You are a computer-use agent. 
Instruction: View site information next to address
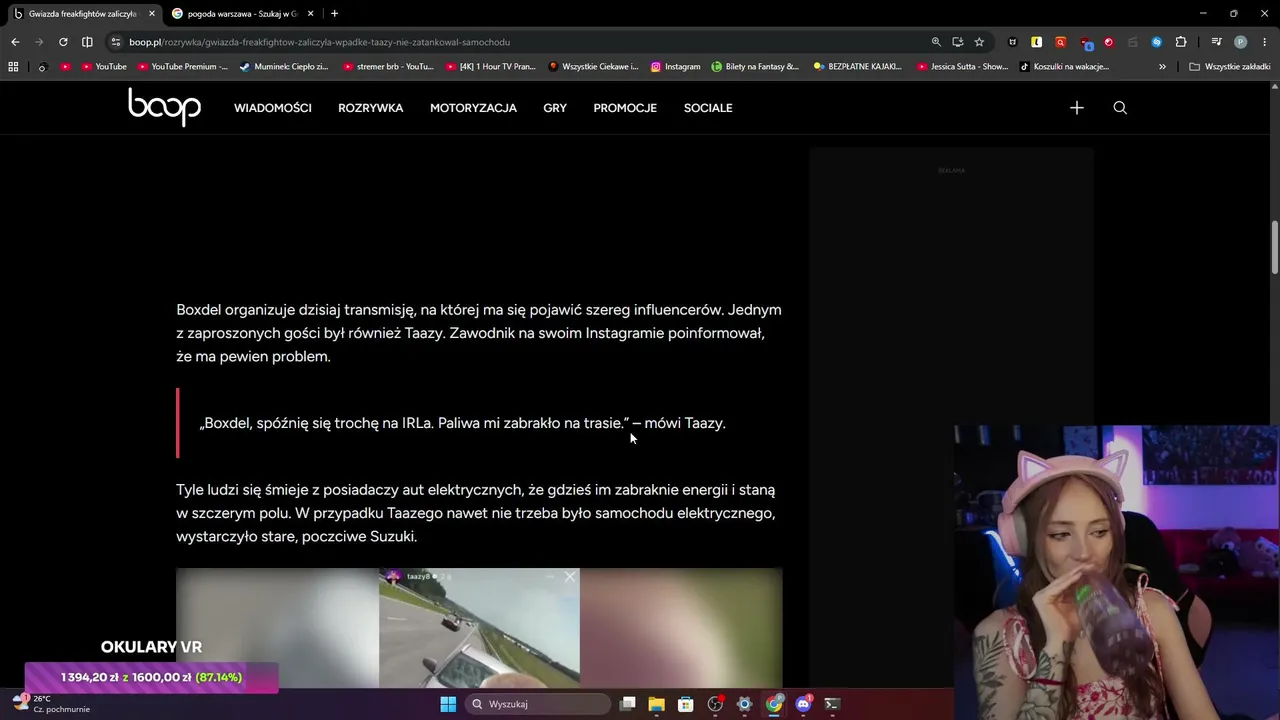116,42
